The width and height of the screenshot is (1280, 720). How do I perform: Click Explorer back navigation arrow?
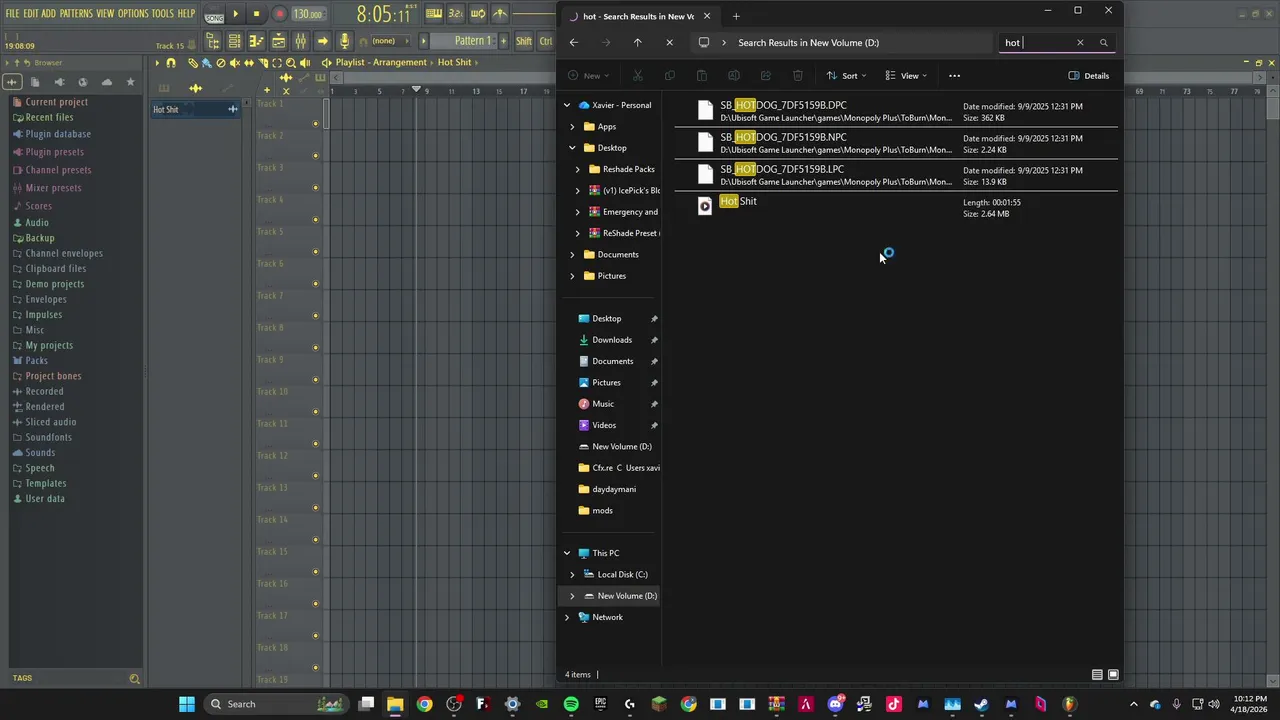(x=574, y=43)
